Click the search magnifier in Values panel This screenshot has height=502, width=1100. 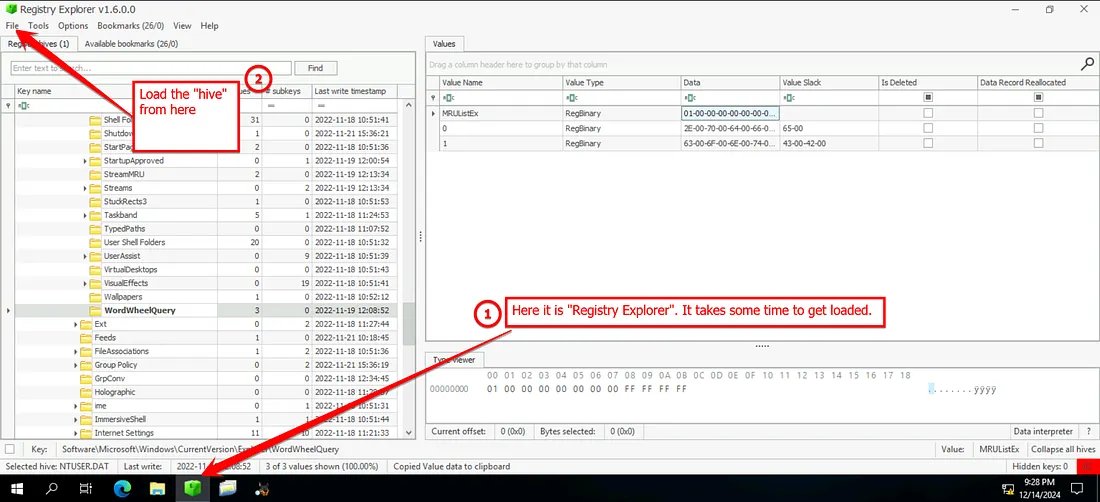click(1086, 62)
